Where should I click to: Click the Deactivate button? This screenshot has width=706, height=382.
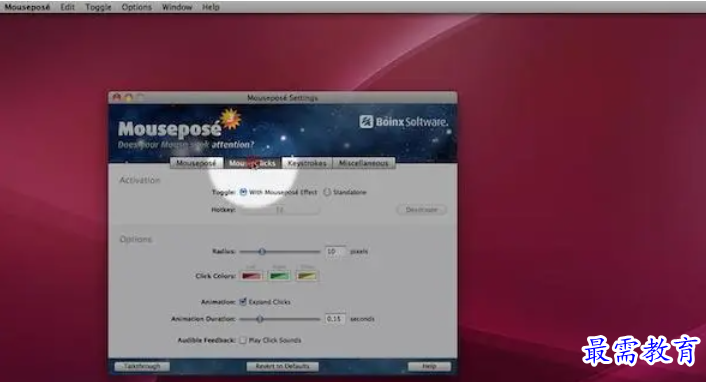(x=421, y=210)
